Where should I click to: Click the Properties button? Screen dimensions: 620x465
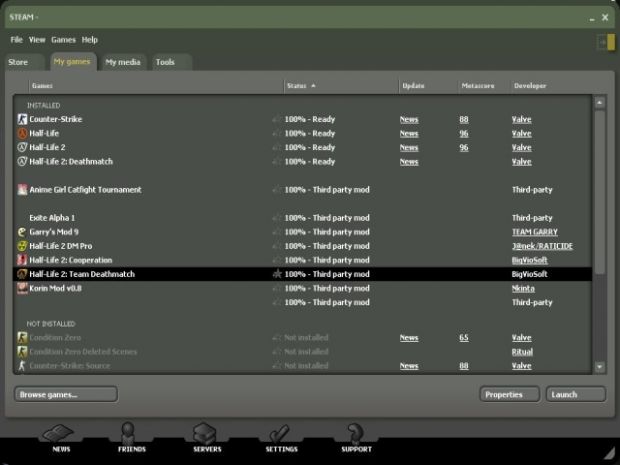coord(509,394)
